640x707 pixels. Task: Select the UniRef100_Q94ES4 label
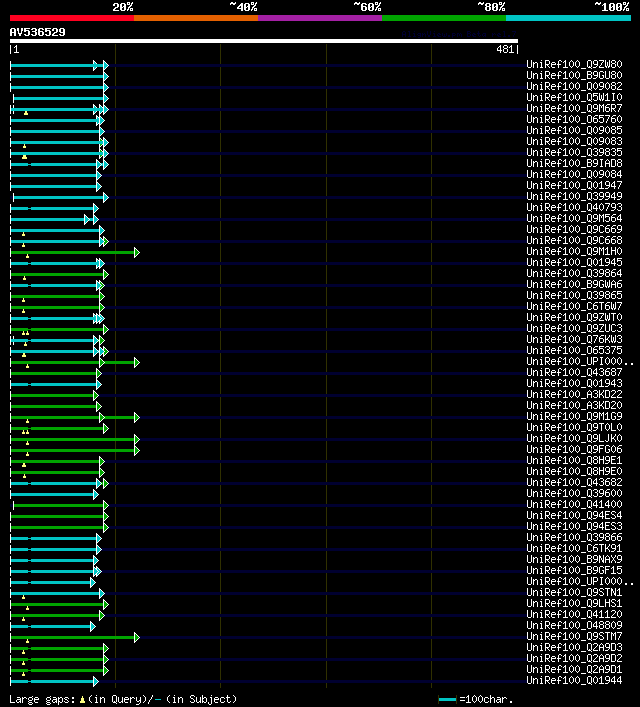(x=574, y=515)
